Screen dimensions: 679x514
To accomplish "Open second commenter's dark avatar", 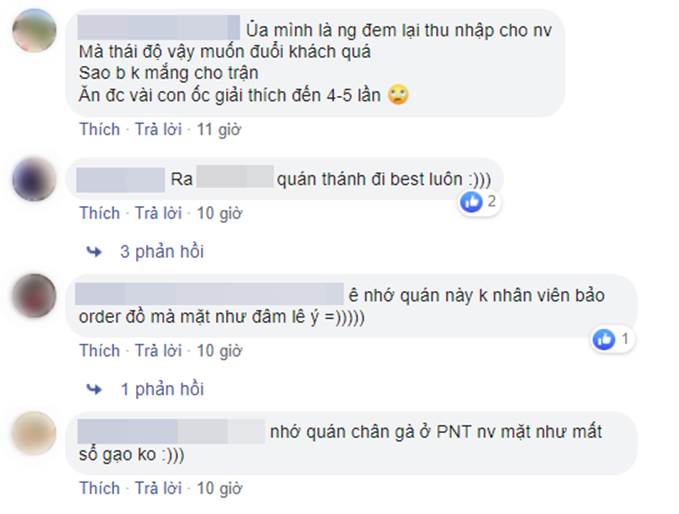I will tap(34, 179).
